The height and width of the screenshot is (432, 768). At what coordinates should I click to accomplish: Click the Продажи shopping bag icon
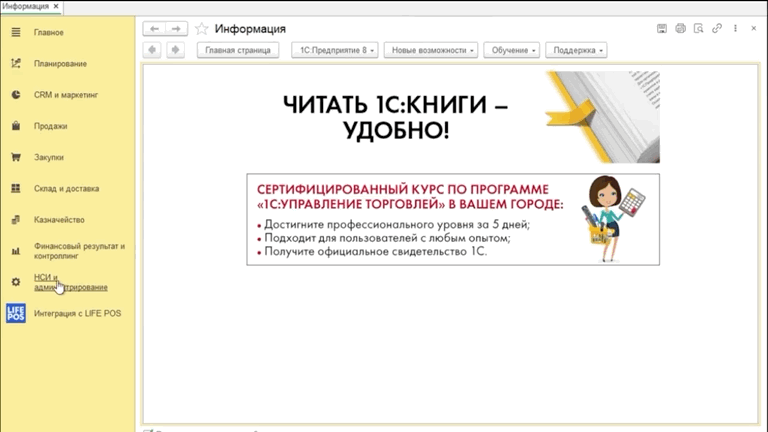(16, 126)
